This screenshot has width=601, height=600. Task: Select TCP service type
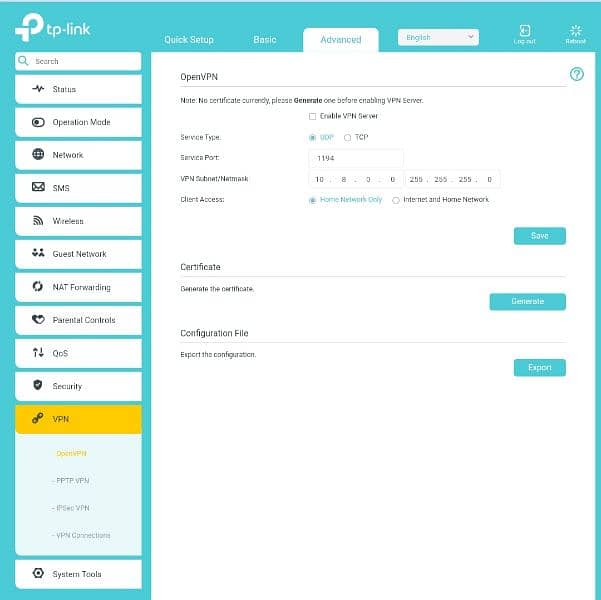347,137
